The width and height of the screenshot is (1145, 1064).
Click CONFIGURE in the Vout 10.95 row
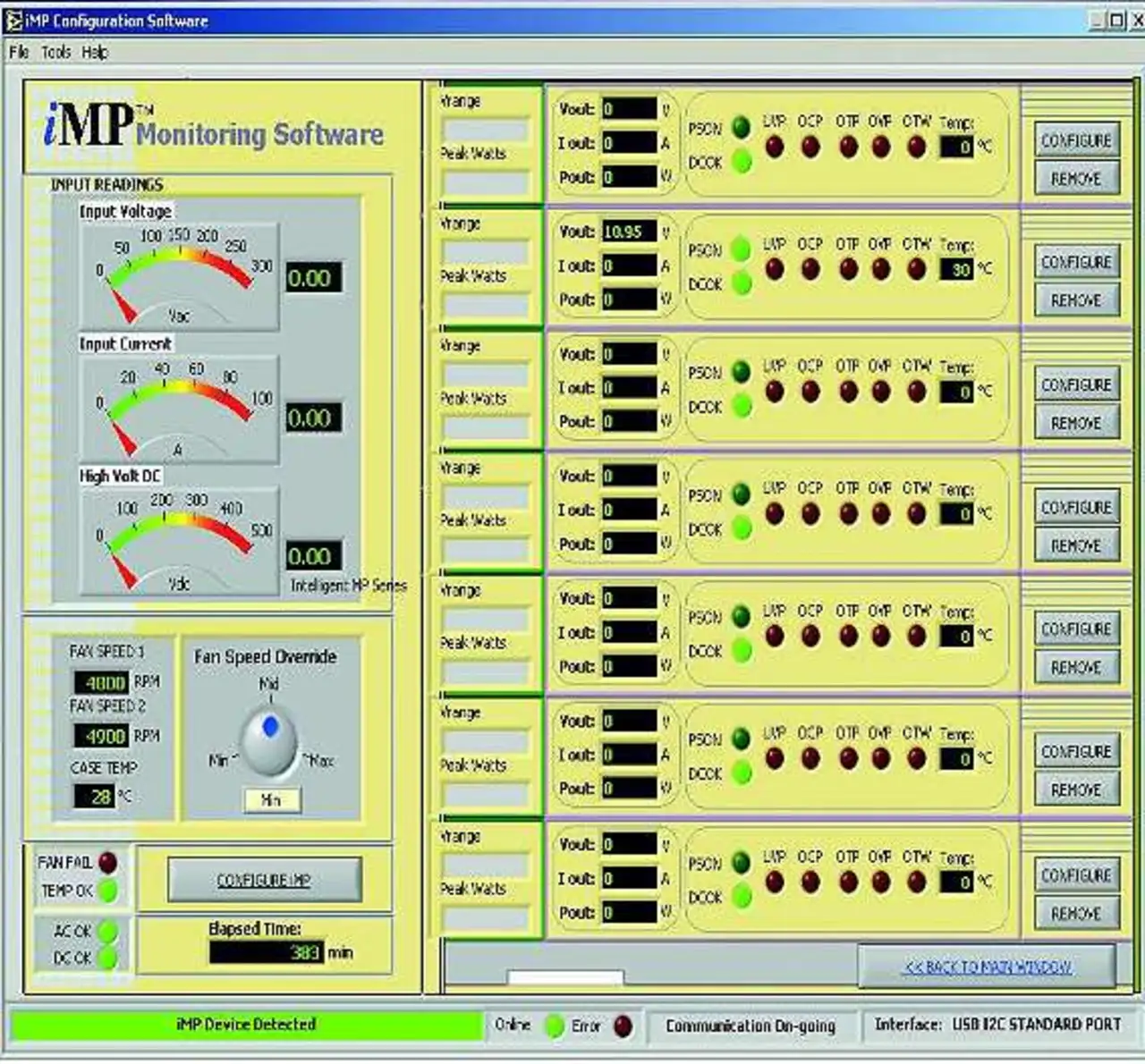[1077, 262]
